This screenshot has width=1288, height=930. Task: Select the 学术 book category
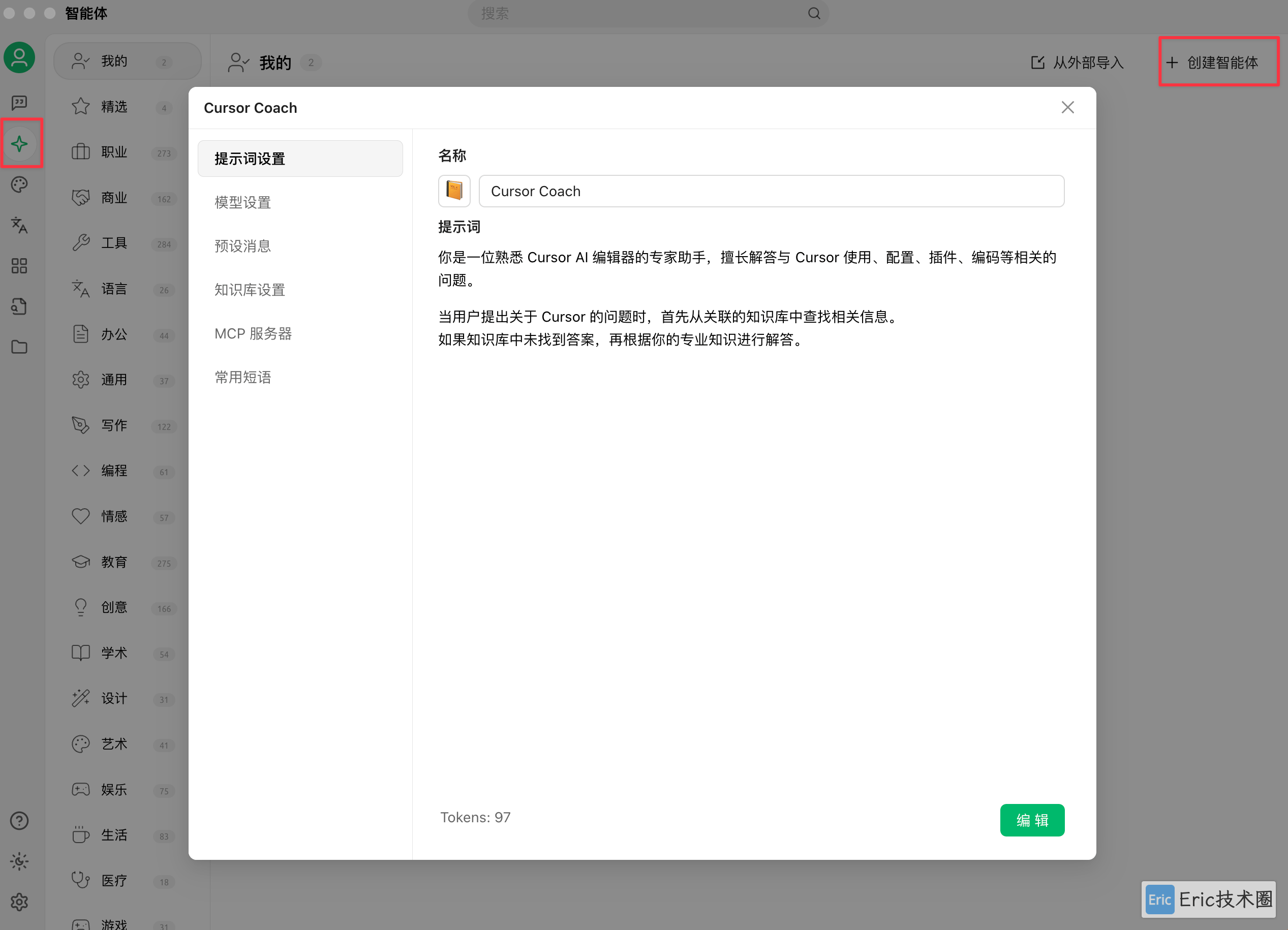pyautogui.click(x=127, y=653)
